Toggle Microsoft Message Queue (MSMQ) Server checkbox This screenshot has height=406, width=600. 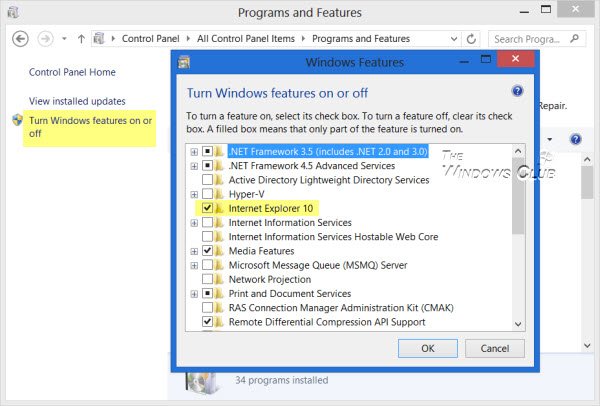(x=207, y=265)
